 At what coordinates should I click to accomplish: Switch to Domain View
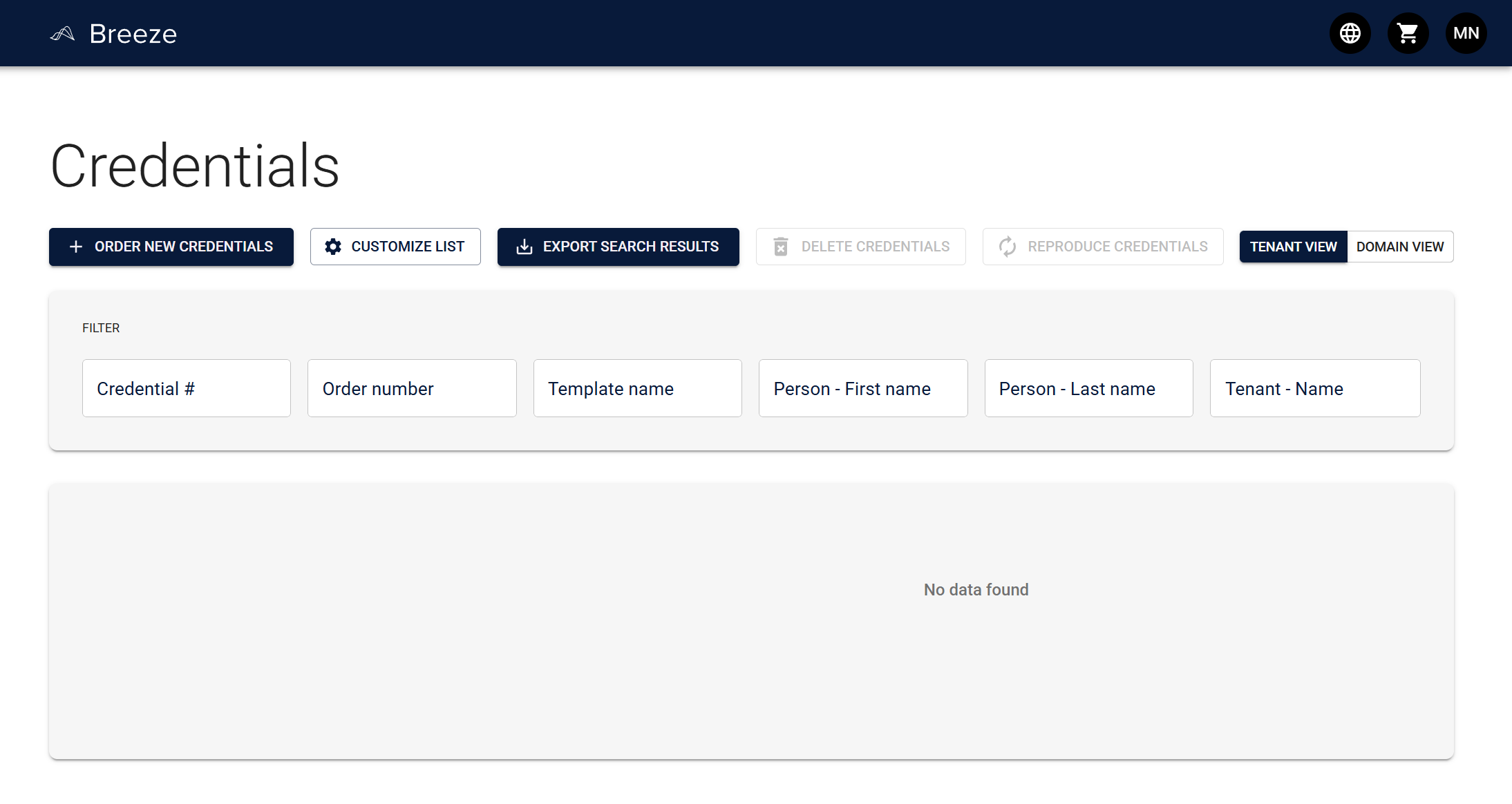click(x=1399, y=247)
